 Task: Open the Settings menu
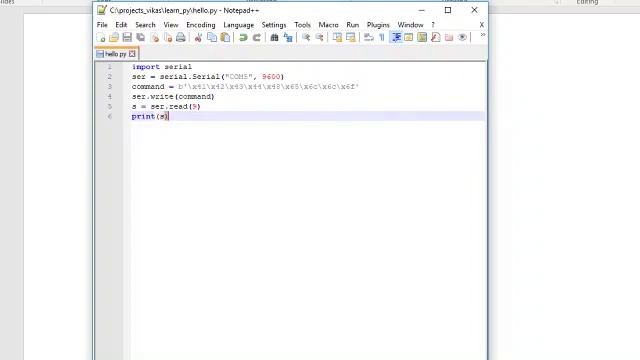[x=274, y=25]
